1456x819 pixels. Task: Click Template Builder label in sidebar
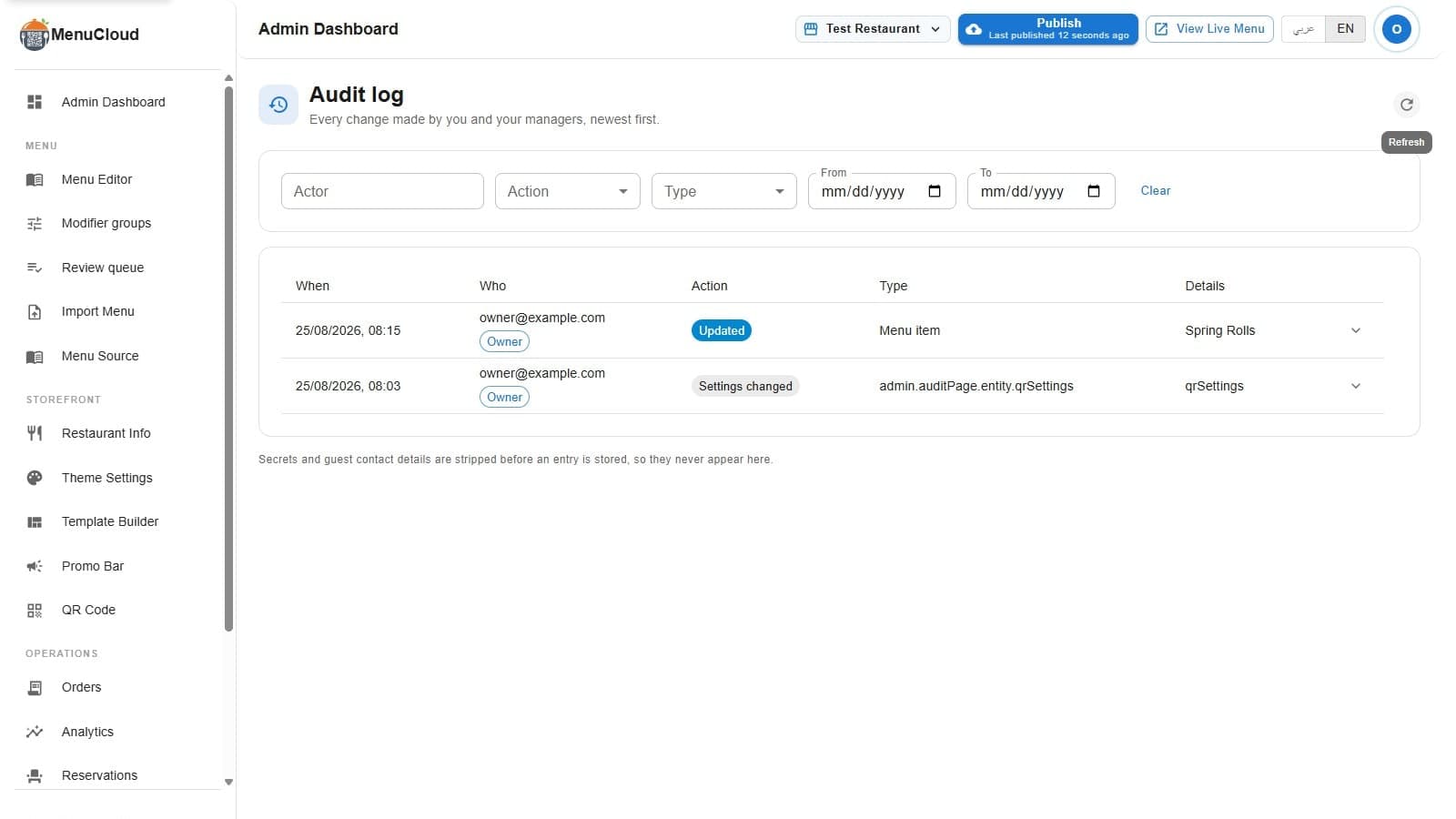[110, 521]
